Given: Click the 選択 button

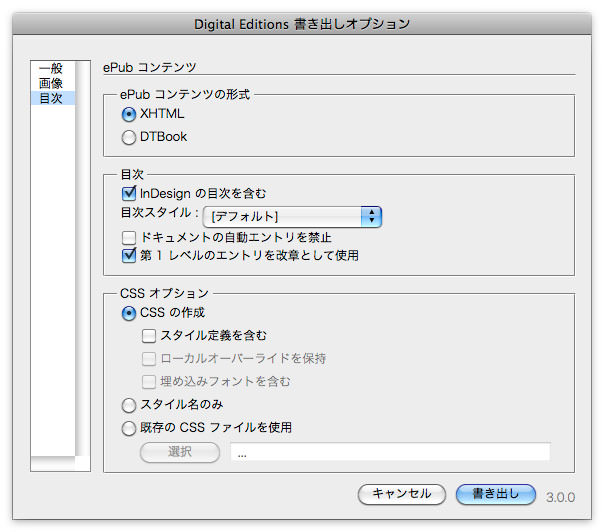Looking at the screenshot, I should tap(180, 452).
